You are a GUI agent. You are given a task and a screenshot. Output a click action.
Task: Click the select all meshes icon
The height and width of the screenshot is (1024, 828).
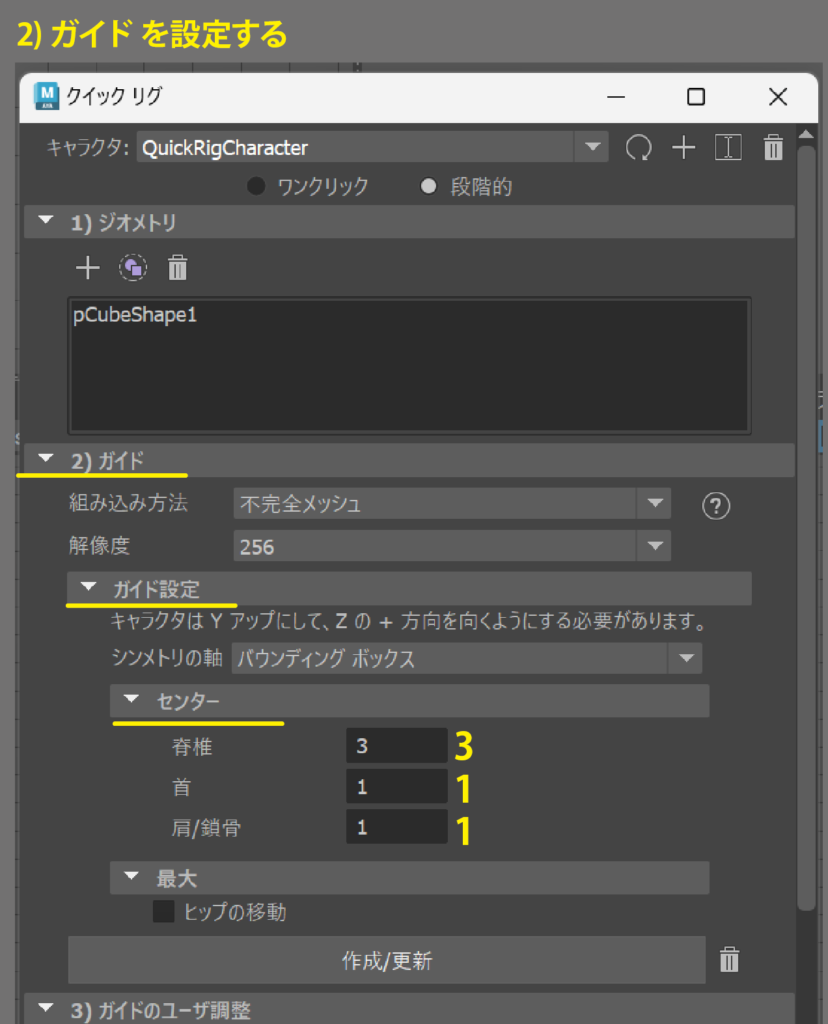coord(133,268)
